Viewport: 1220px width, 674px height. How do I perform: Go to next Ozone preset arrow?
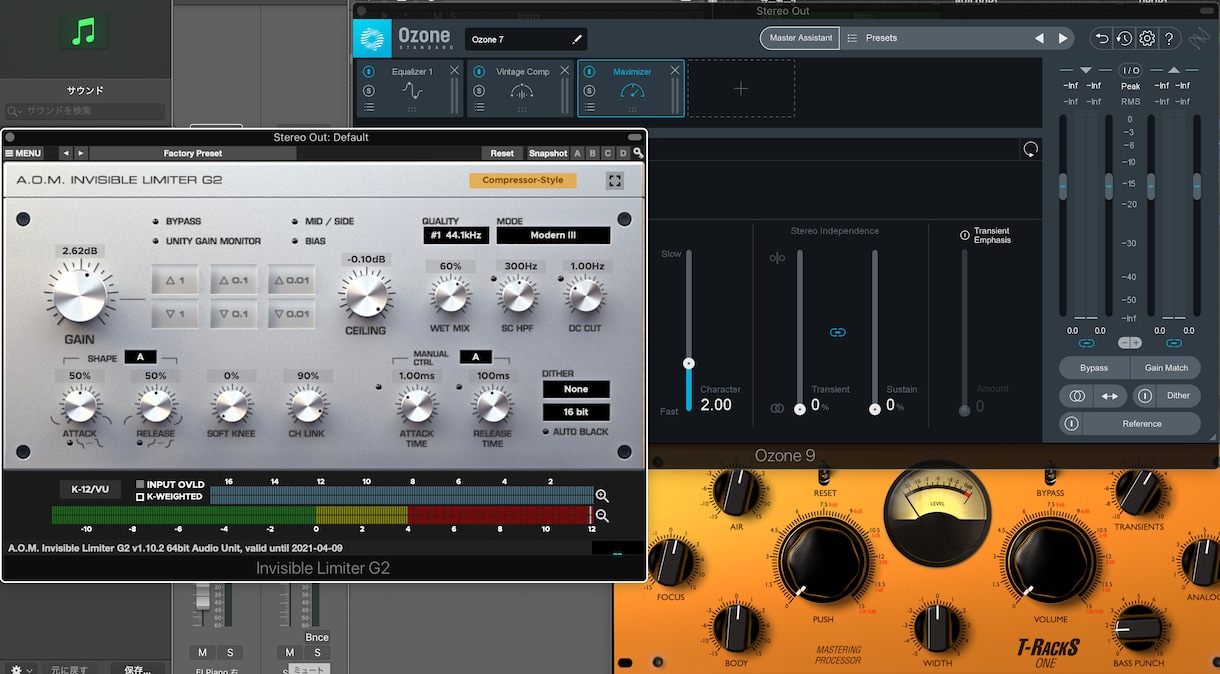click(1063, 38)
